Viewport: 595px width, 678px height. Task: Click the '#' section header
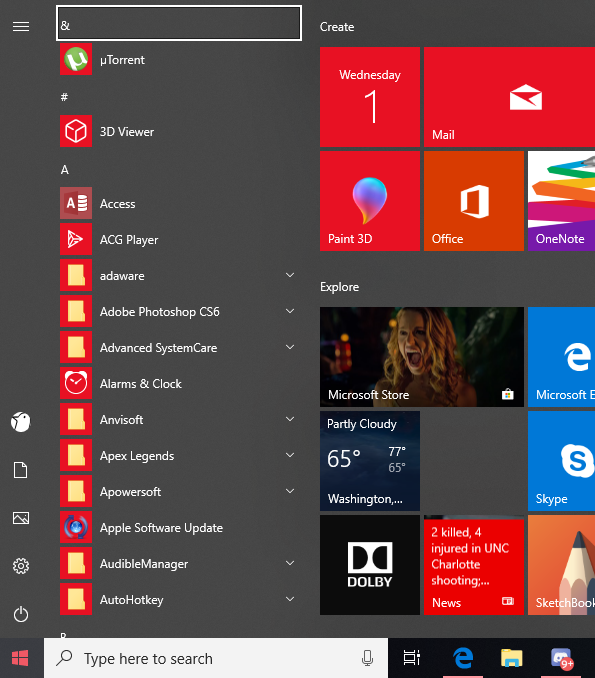(64, 97)
